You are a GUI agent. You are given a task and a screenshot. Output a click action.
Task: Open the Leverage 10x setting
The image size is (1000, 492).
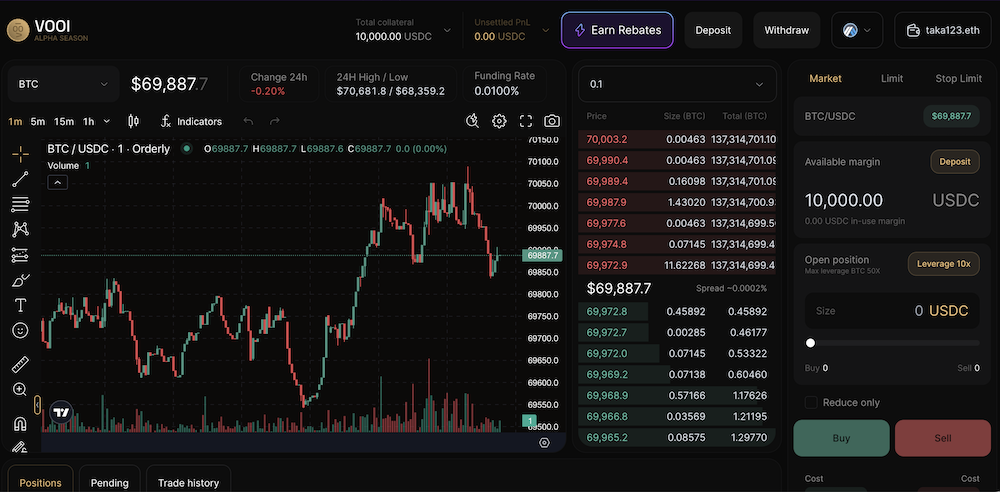pos(943,264)
